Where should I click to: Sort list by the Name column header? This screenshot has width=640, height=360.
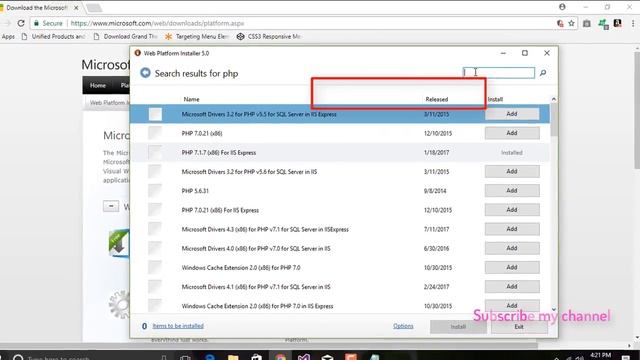[x=191, y=99]
